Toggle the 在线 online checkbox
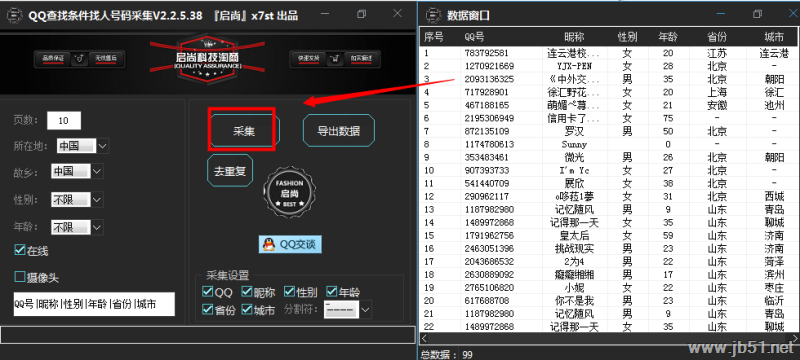The height and width of the screenshot is (360, 800). 20,250
